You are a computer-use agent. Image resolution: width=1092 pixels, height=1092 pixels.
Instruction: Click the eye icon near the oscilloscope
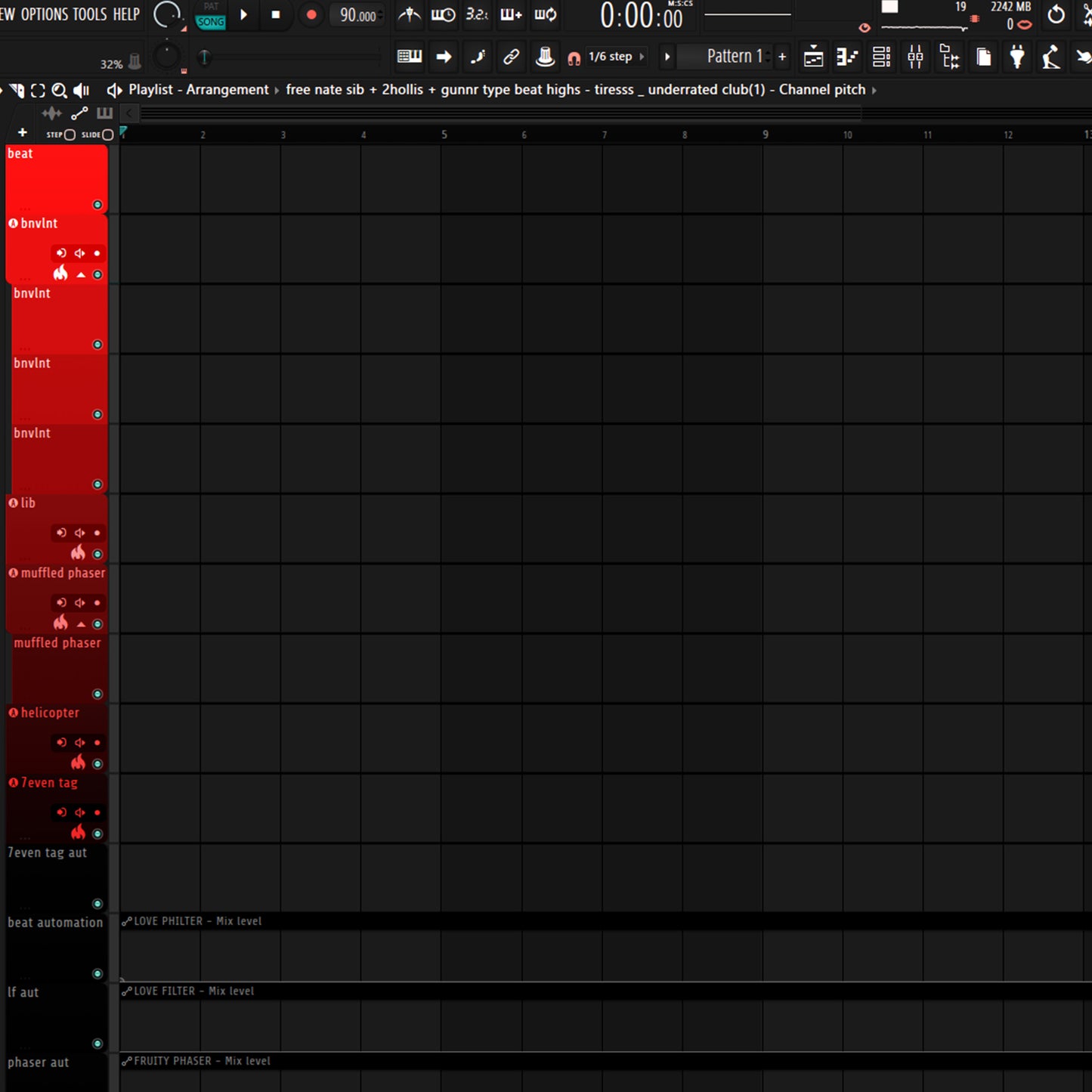865,28
